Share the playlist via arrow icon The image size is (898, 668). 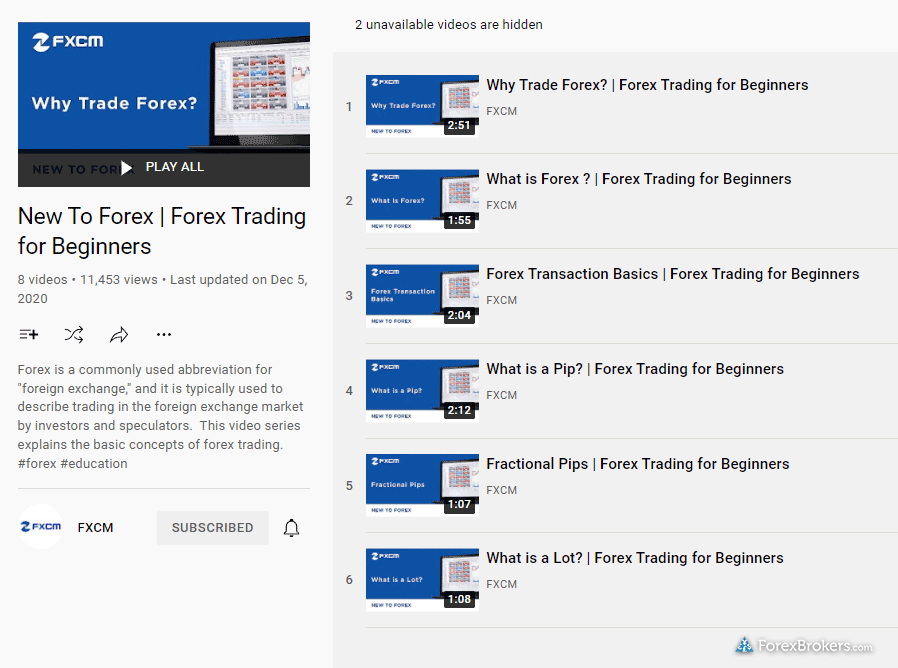pos(119,335)
